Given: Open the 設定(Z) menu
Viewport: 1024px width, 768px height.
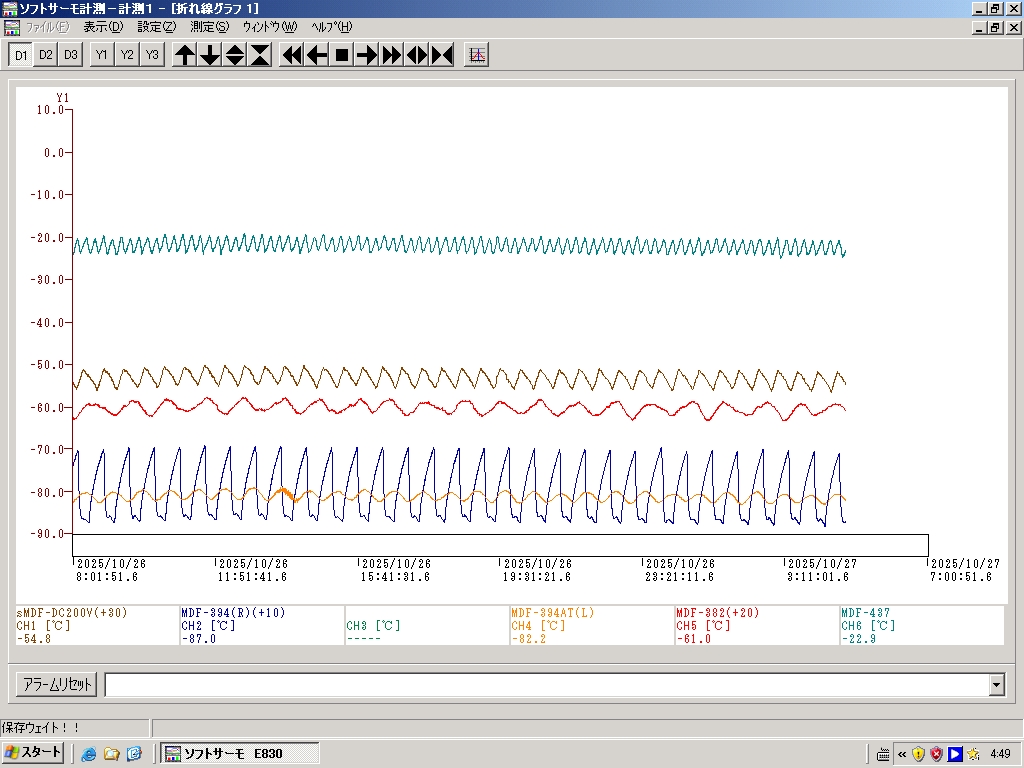Looking at the screenshot, I should coord(156,27).
